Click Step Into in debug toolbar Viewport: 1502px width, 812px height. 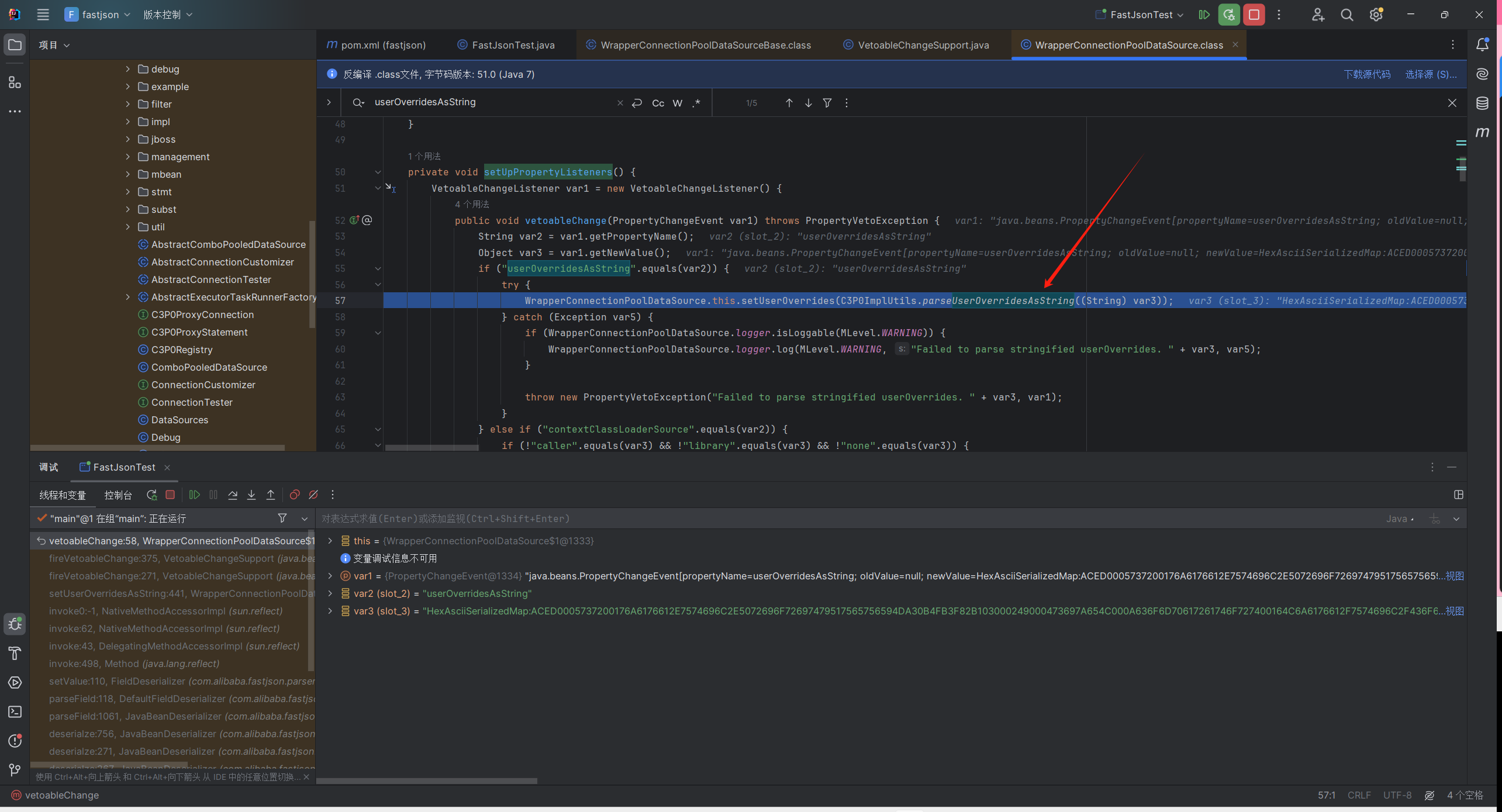(251, 495)
